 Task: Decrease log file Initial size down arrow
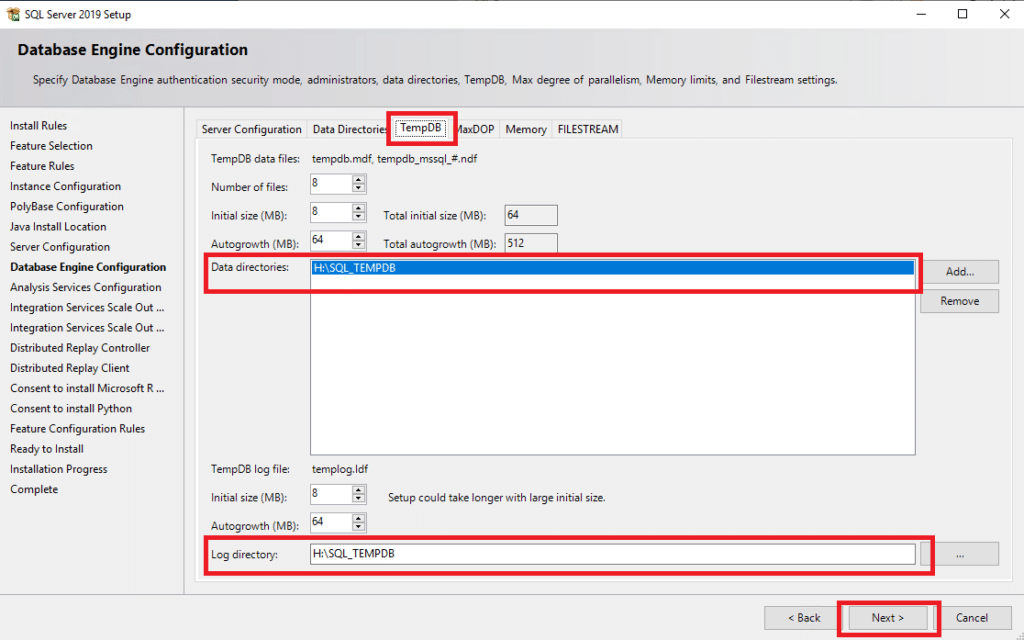(x=358, y=499)
